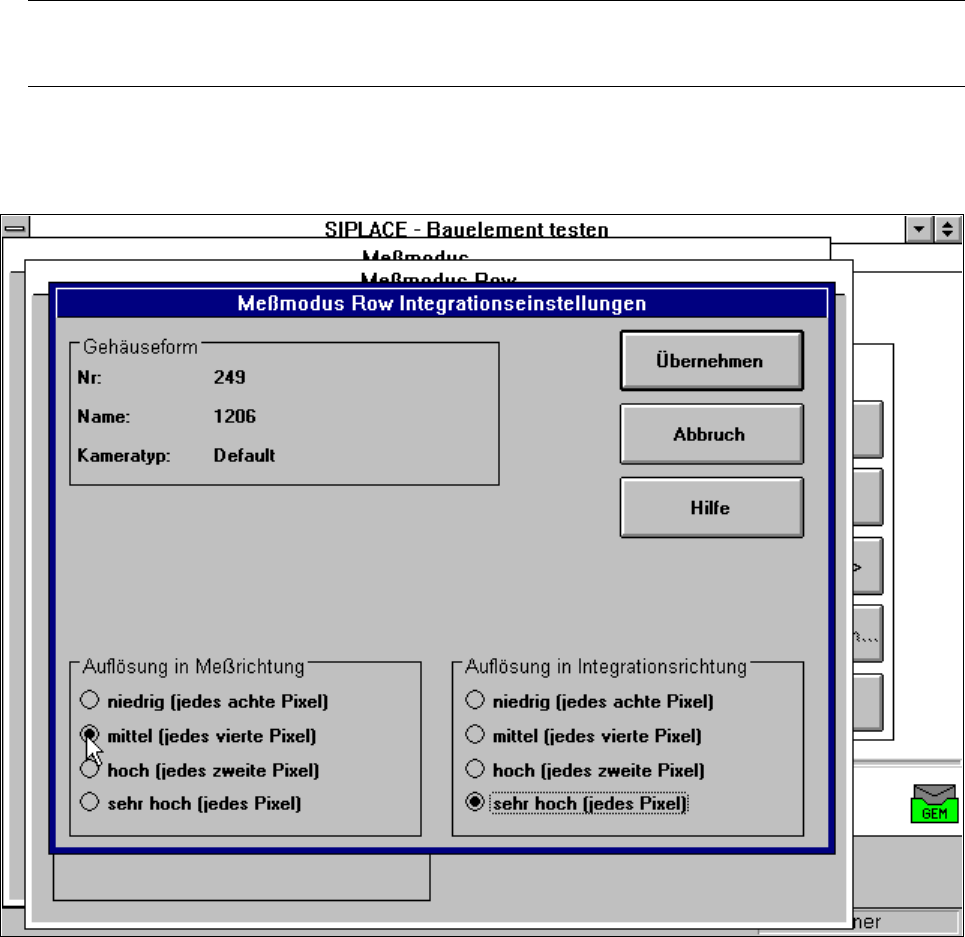The image size is (965, 937).
Task: Click the green GEM mailbox icon
Action: tap(934, 803)
